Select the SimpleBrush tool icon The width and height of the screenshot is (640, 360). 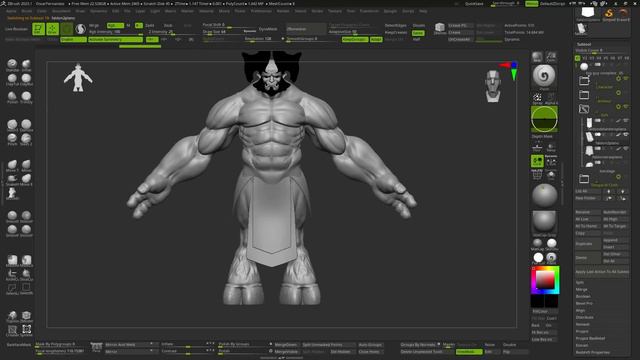pyautogui.click(x=609, y=14)
